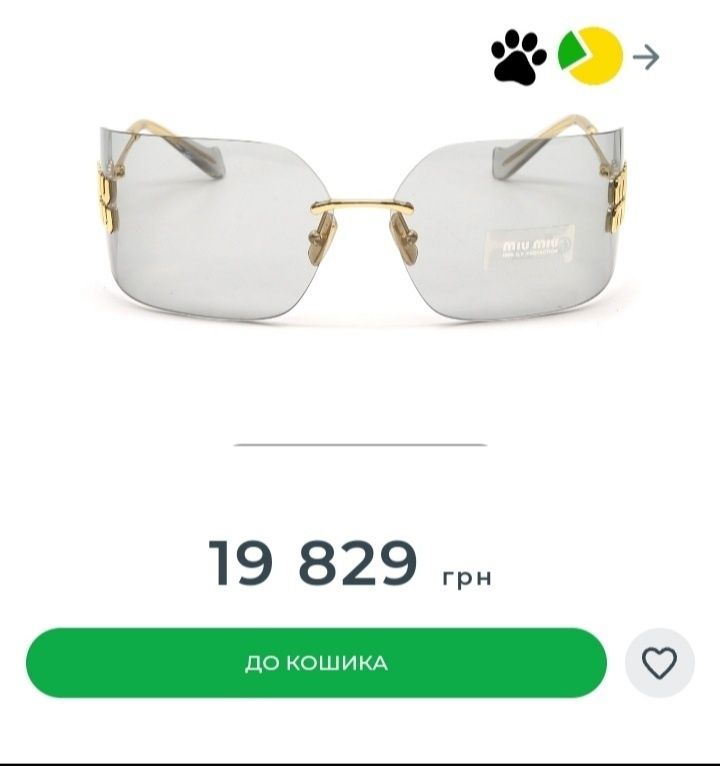Click the green ДО КОШИКА button

pyautogui.click(x=316, y=663)
